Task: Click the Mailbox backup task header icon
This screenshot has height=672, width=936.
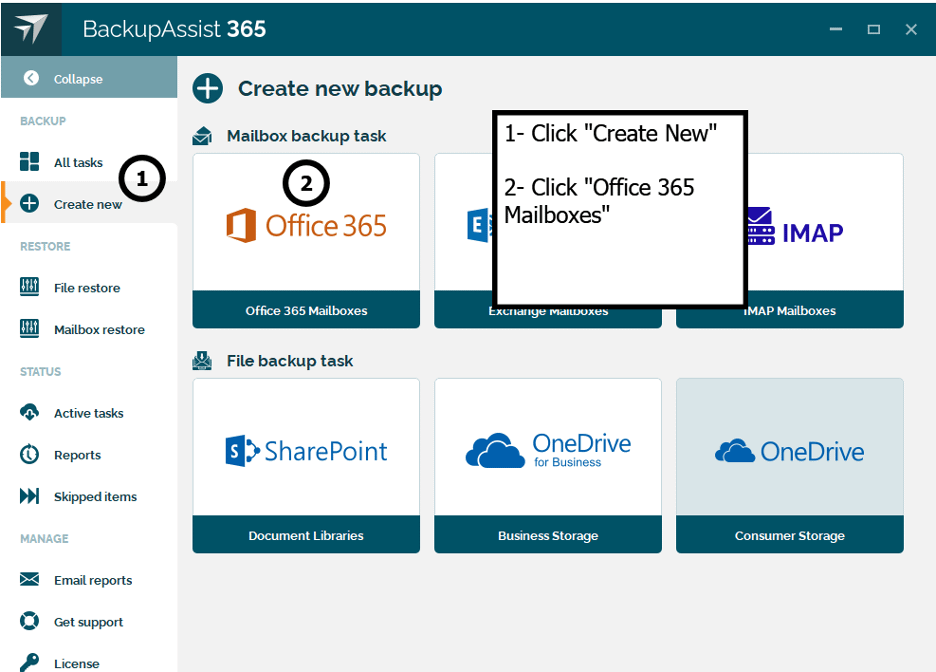Action: click(201, 134)
